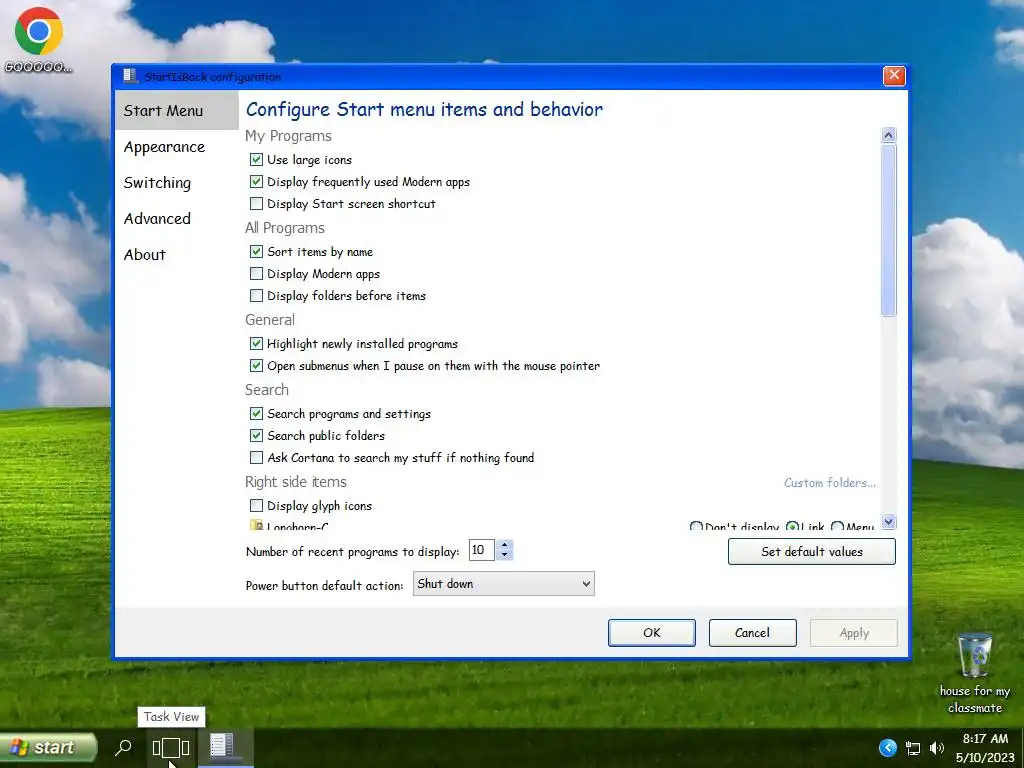Click the blue arrow tray icon
This screenshot has width=1024, height=768.
point(888,747)
